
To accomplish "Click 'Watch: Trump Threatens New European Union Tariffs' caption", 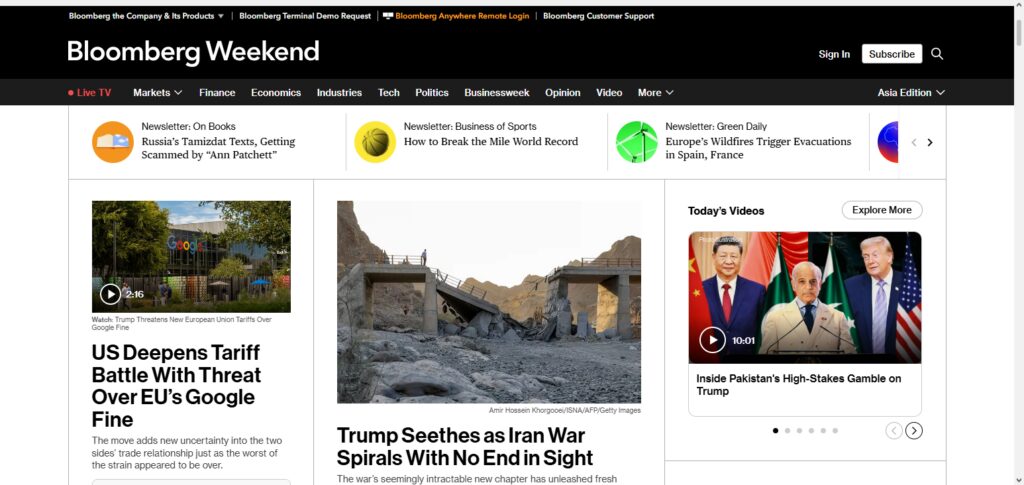I will tap(182, 323).
